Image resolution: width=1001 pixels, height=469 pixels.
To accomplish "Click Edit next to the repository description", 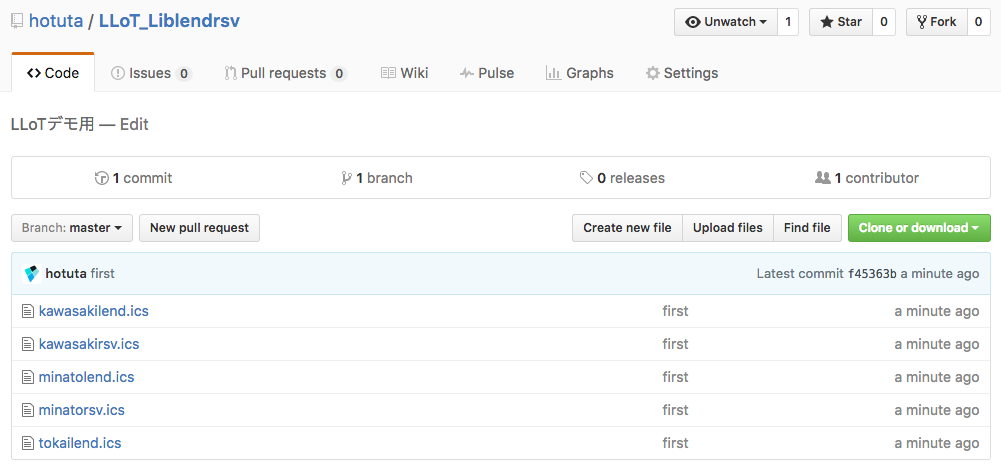I will (x=134, y=124).
